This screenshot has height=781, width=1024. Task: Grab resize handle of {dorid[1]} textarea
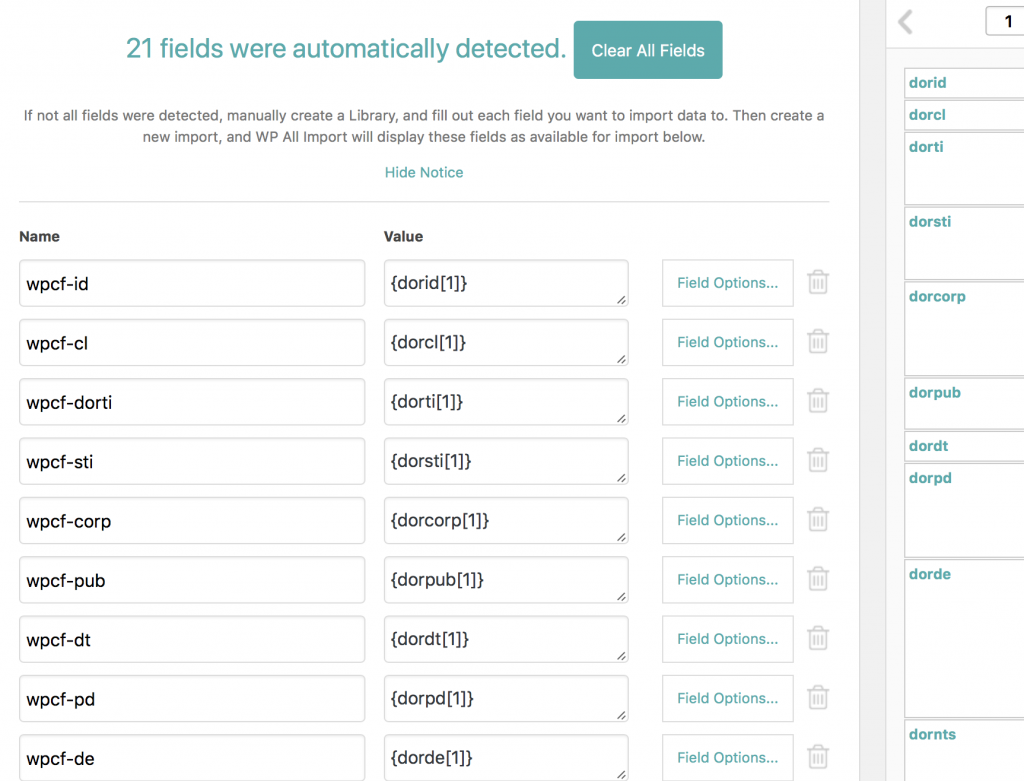tap(622, 300)
